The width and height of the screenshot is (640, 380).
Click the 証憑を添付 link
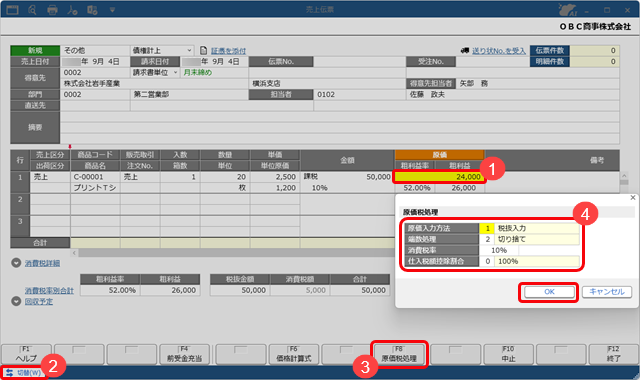coord(228,51)
